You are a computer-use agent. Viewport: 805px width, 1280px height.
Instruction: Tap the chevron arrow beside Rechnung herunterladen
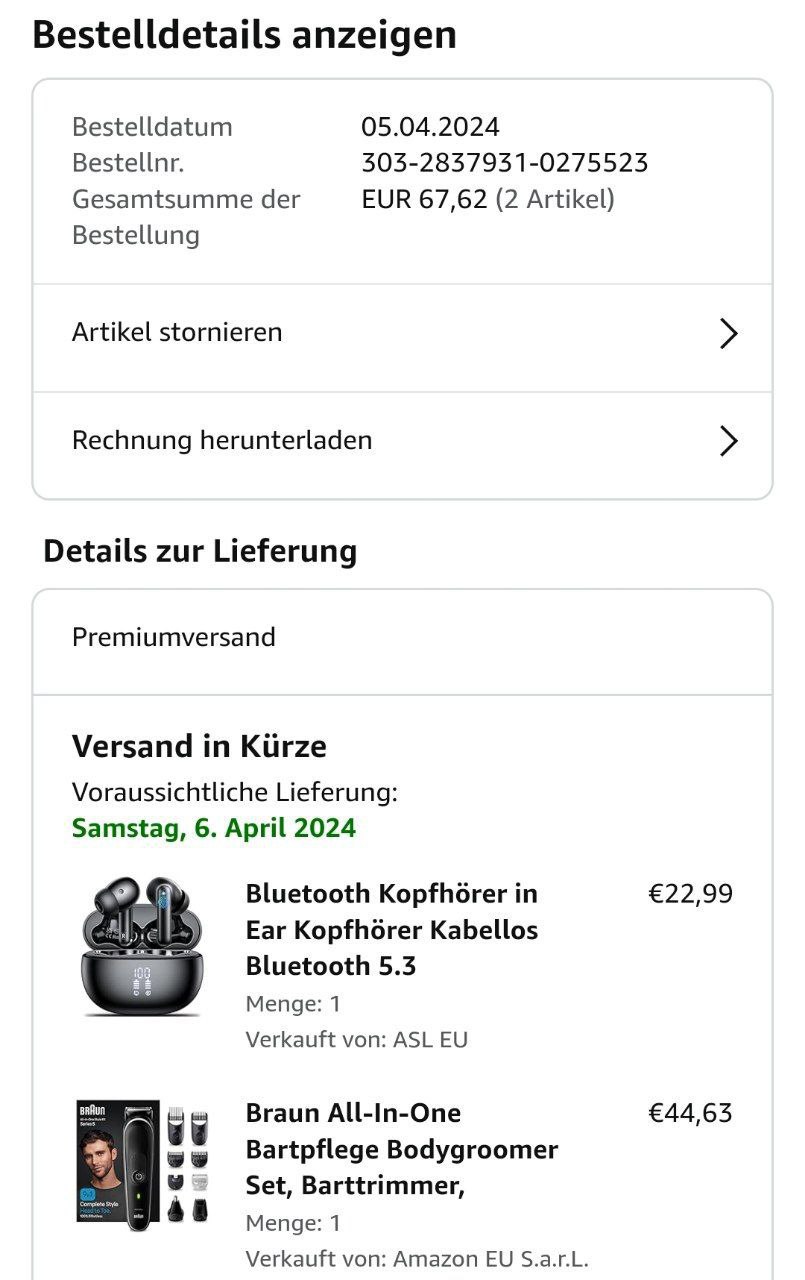(x=728, y=441)
